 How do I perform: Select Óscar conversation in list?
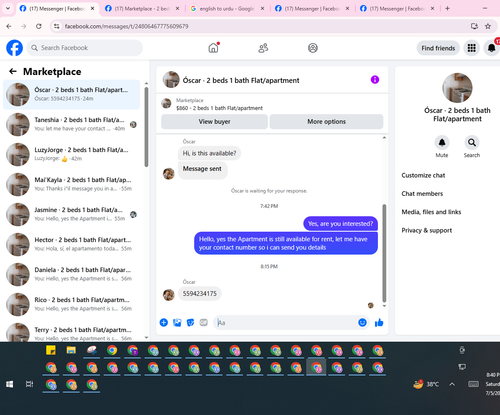tap(72, 94)
